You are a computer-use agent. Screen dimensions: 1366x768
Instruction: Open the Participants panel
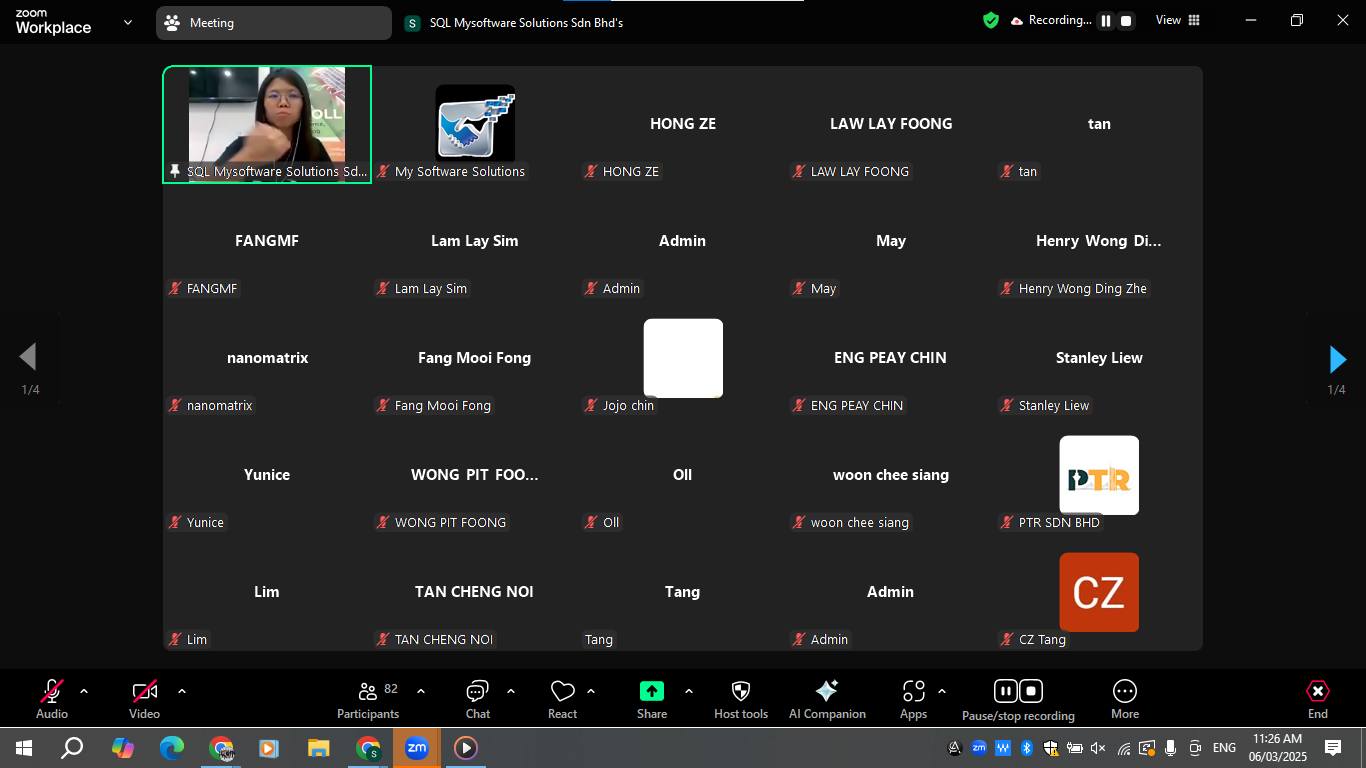(367, 699)
